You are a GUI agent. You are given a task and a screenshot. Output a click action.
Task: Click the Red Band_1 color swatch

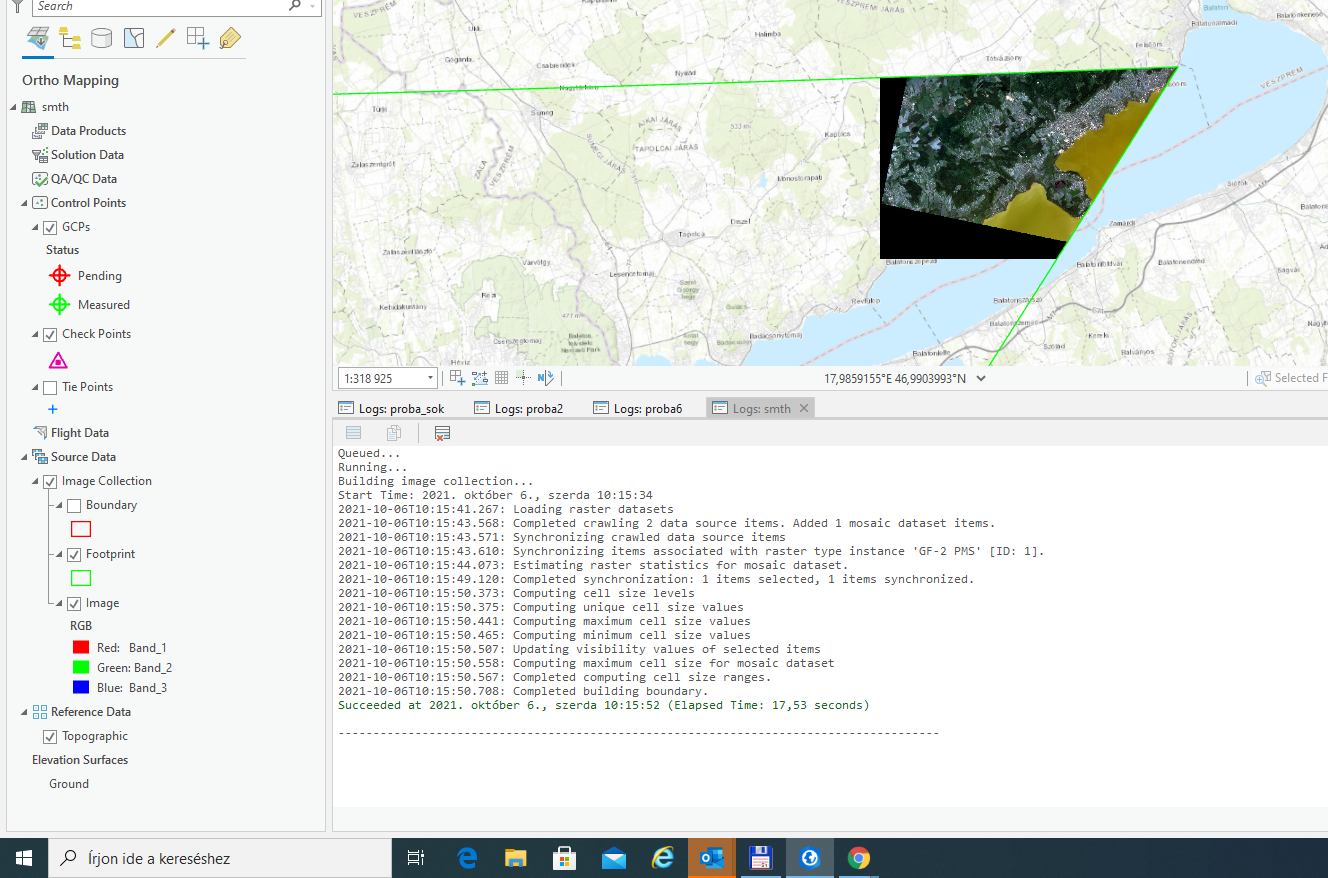pos(81,648)
